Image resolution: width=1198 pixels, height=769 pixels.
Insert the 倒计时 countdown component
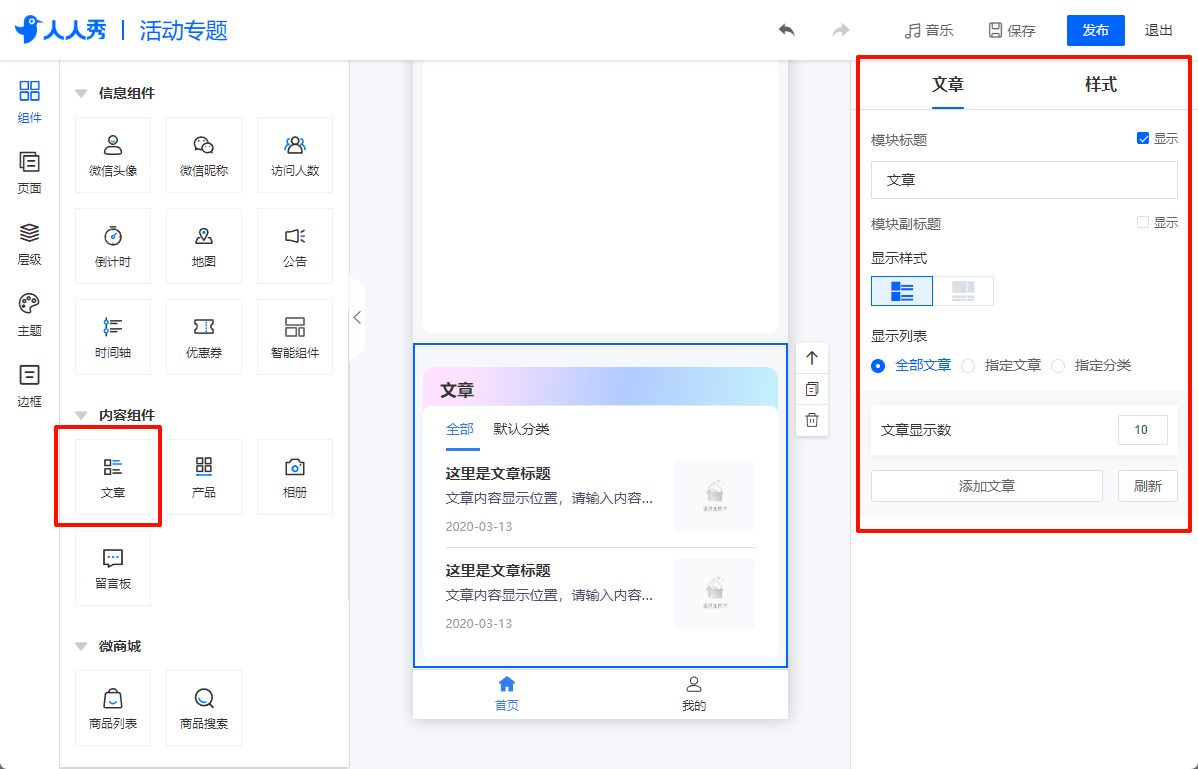pos(113,246)
